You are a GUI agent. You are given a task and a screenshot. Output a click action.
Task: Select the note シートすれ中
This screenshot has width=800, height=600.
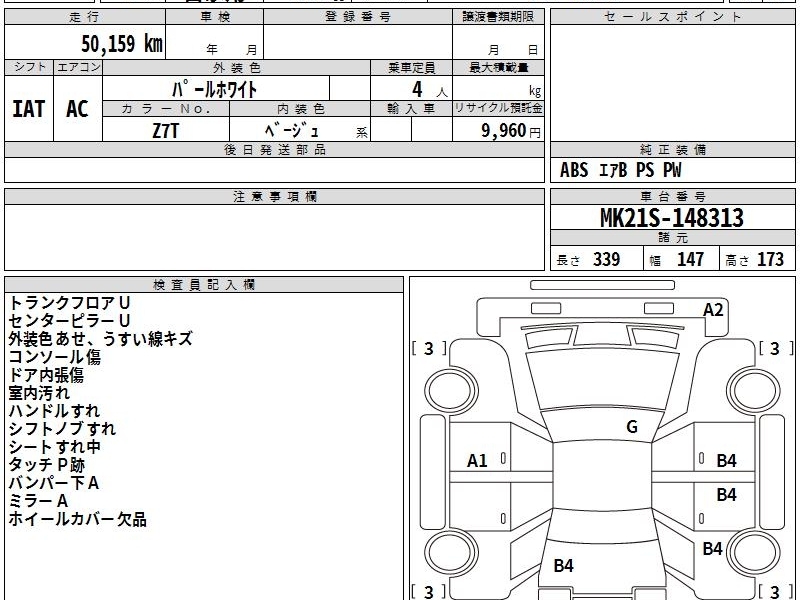[54, 447]
